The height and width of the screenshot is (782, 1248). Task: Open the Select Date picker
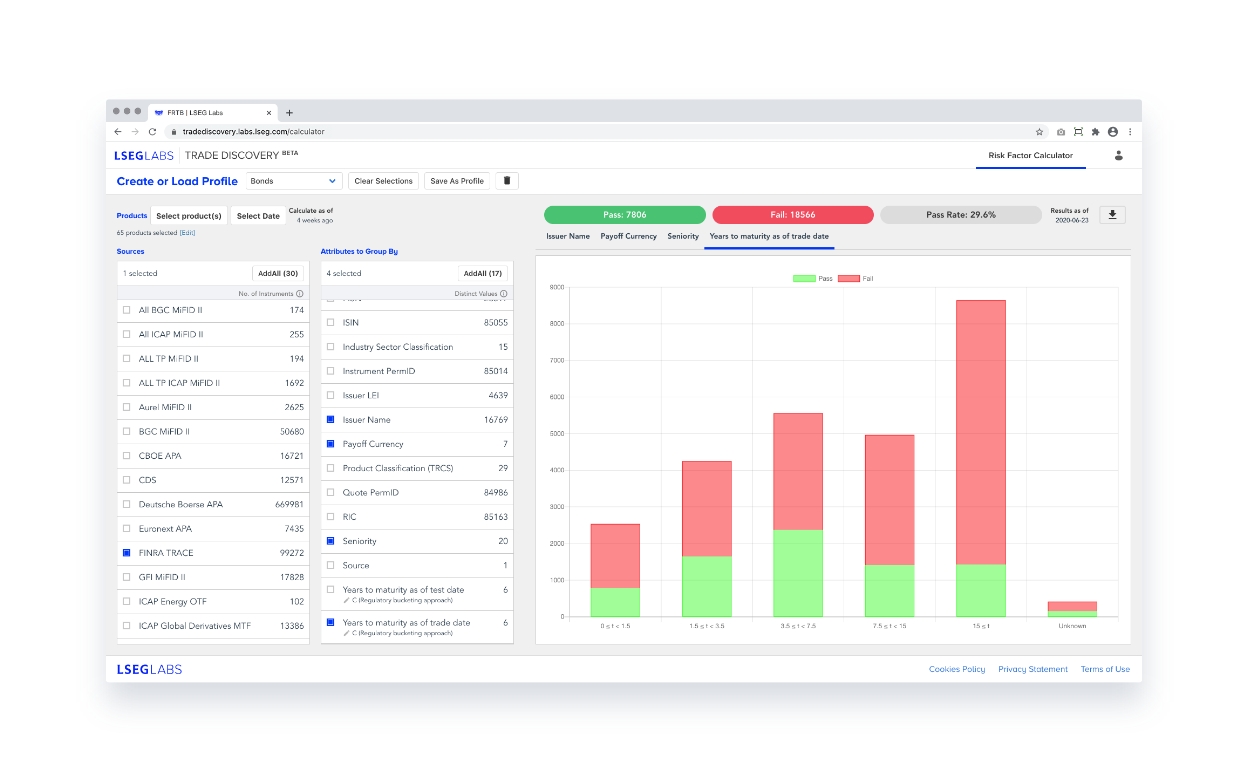point(258,216)
